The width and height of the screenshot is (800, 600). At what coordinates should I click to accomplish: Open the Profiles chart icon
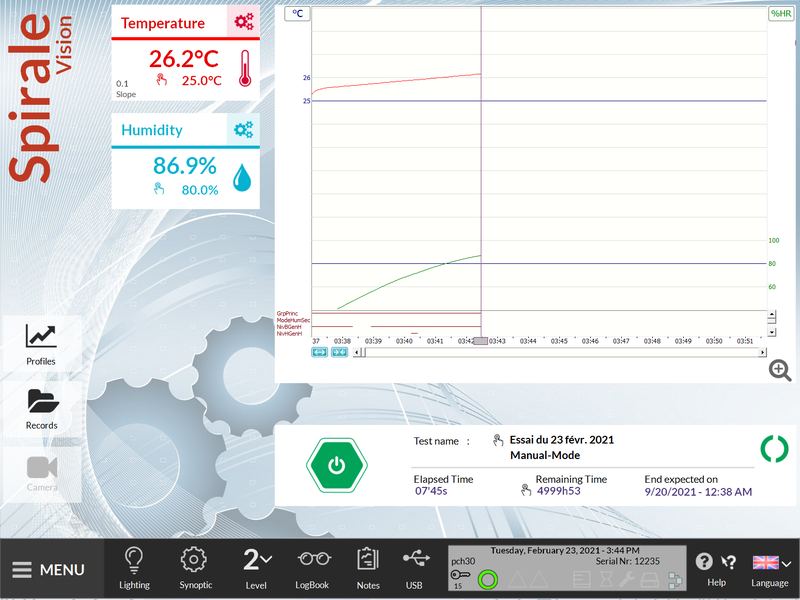coord(41,343)
